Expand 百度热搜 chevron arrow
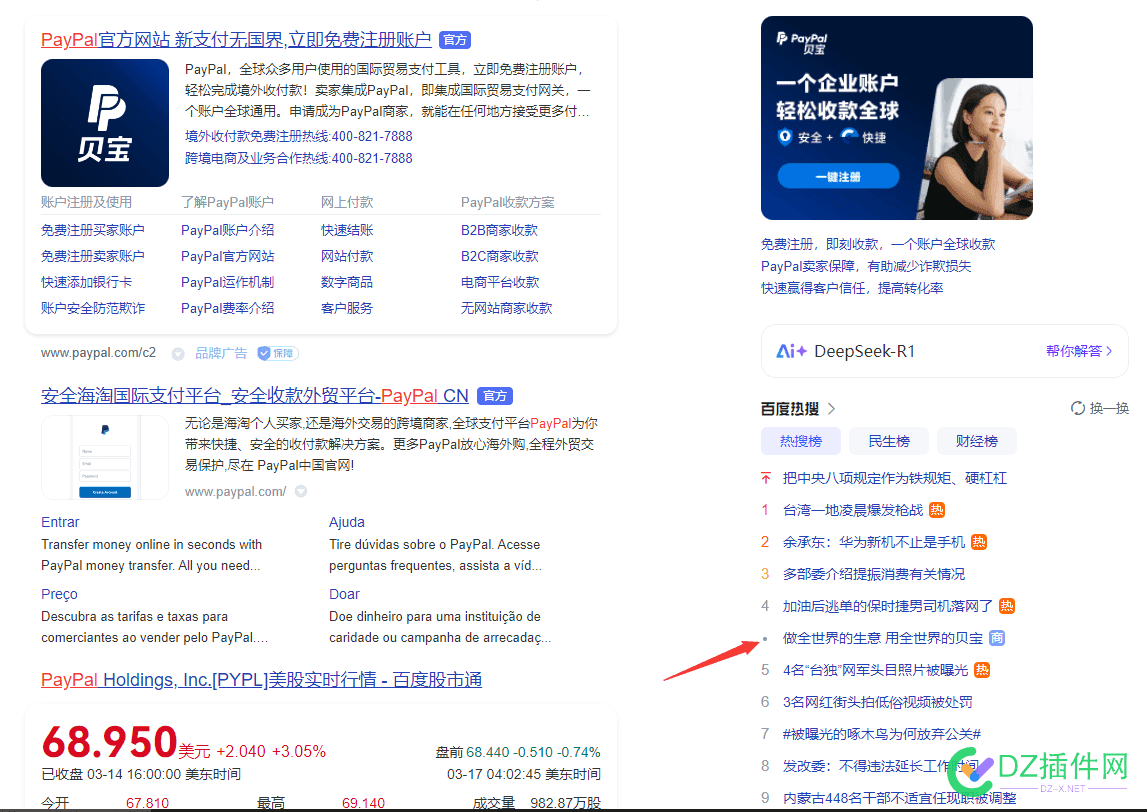This screenshot has width=1147, height=812. tap(831, 408)
